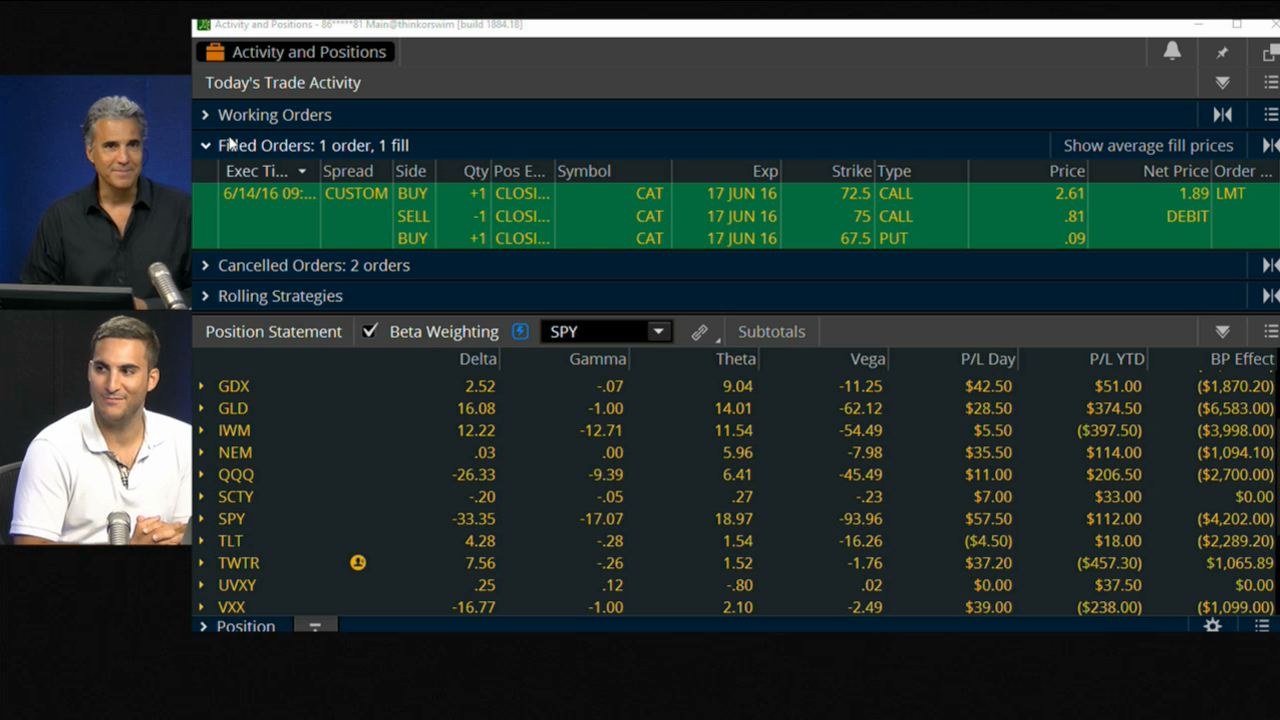Expand the Position section at the bottom

203,627
